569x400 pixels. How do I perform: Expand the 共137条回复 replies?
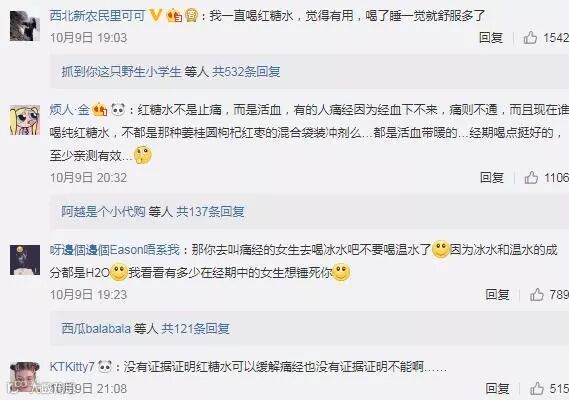210,212
